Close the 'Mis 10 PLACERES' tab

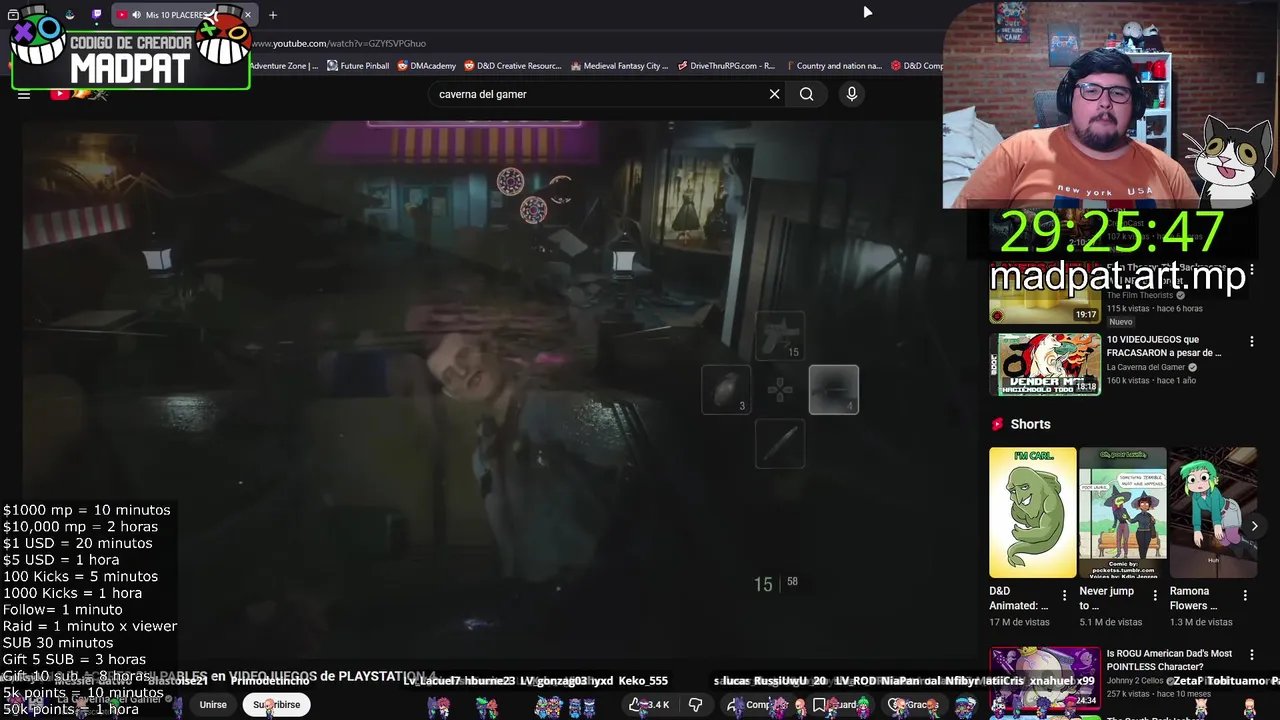click(x=248, y=15)
